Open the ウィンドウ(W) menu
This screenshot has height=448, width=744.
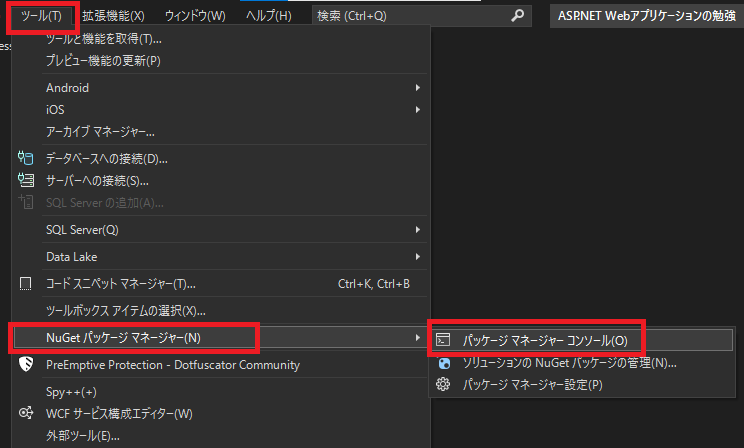coord(195,16)
